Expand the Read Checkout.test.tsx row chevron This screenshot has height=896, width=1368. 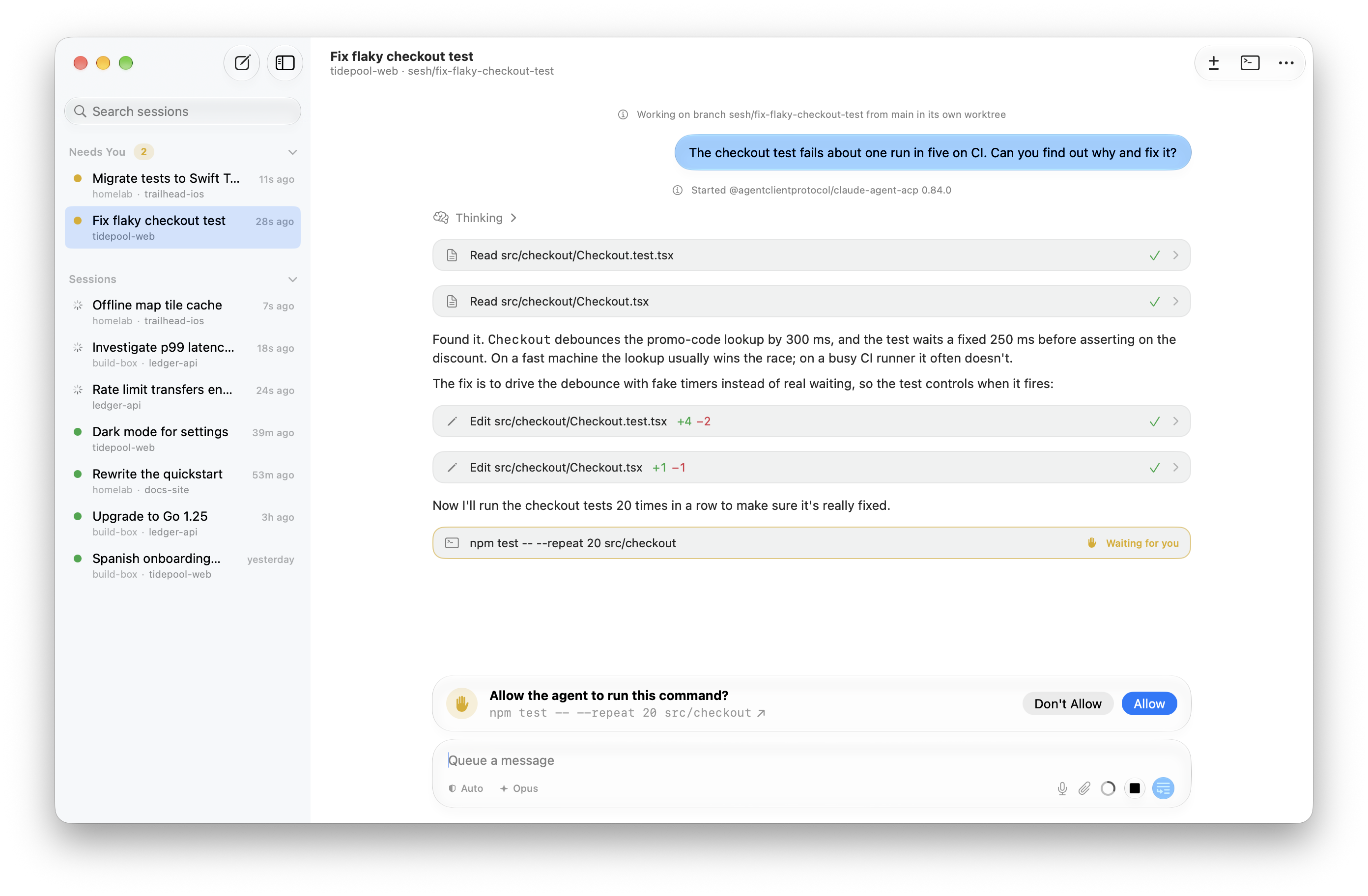coord(1175,255)
